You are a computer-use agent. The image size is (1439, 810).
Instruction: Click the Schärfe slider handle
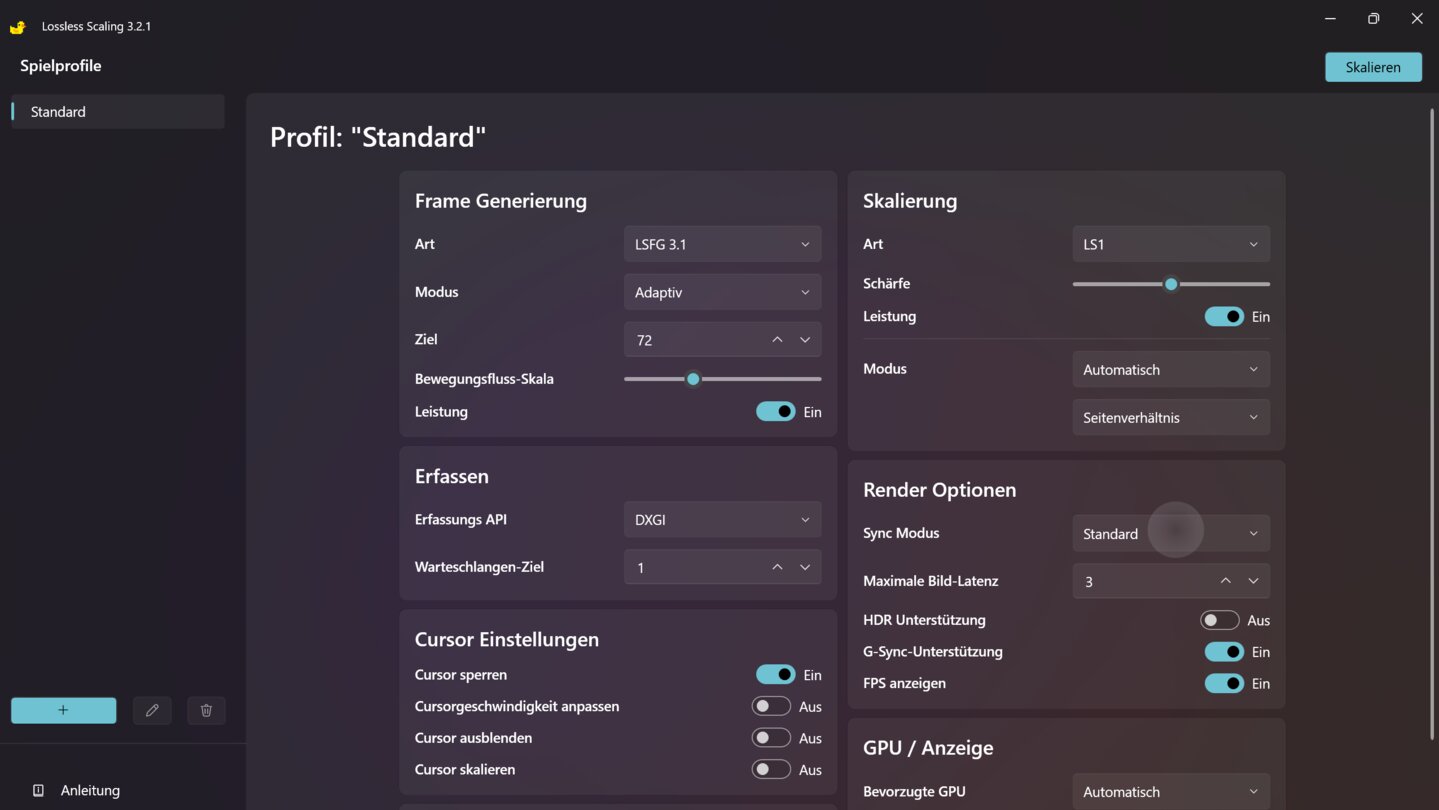tap(1171, 284)
